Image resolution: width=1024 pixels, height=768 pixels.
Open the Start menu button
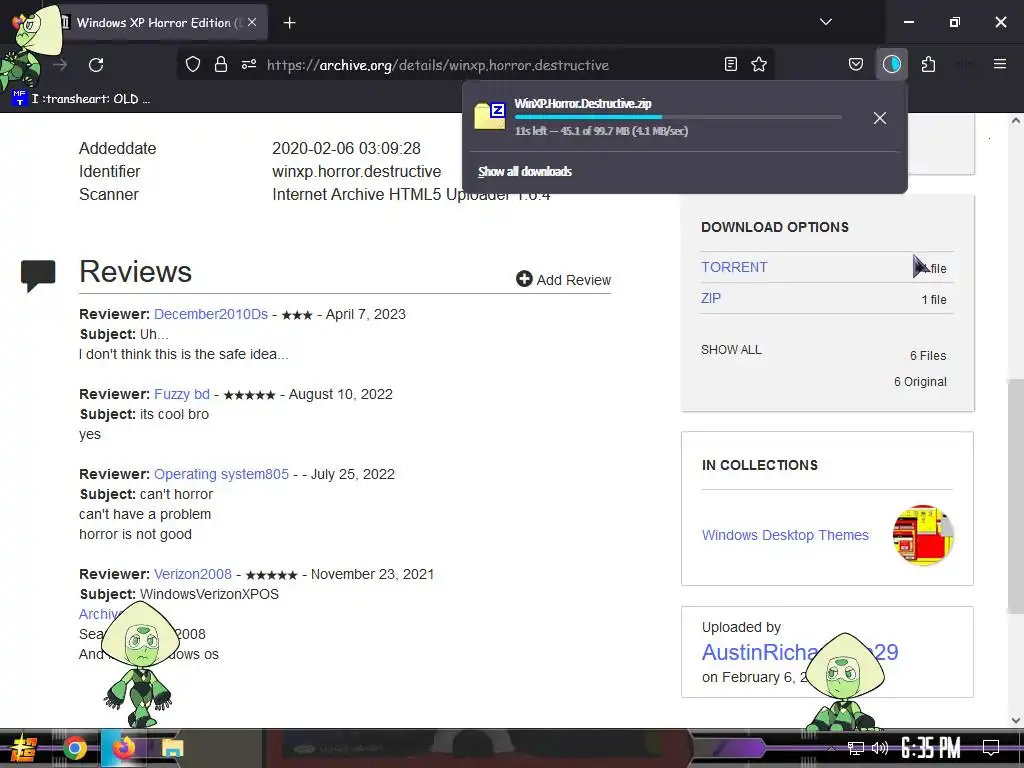tap(22, 748)
